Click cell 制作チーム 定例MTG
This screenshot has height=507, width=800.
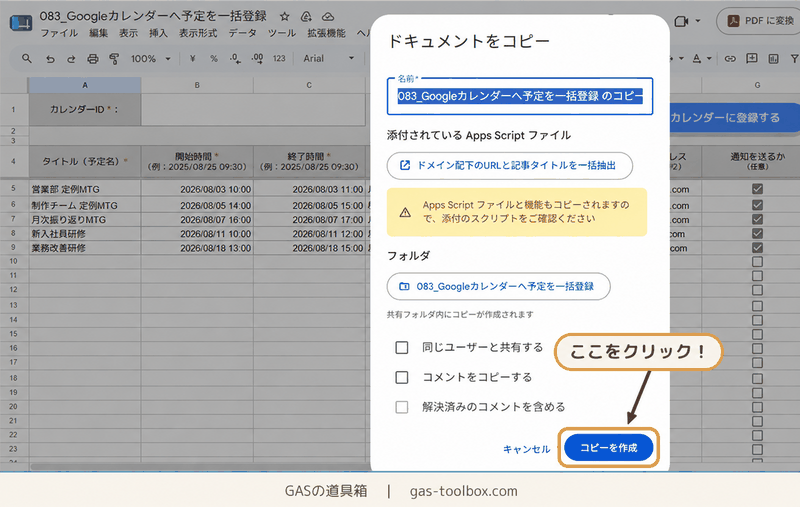pyautogui.click(x=85, y=205)
